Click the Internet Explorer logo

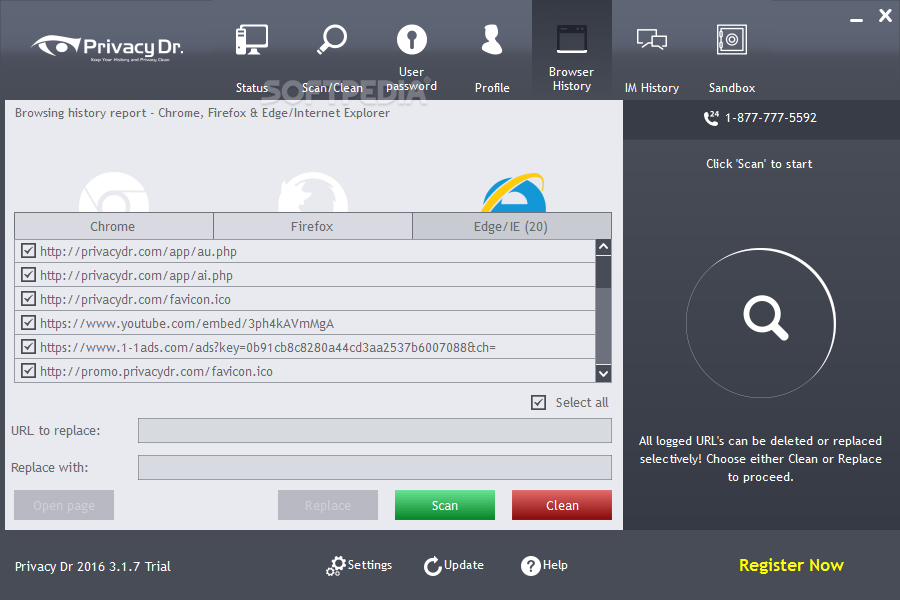click(x=513, y=193)
